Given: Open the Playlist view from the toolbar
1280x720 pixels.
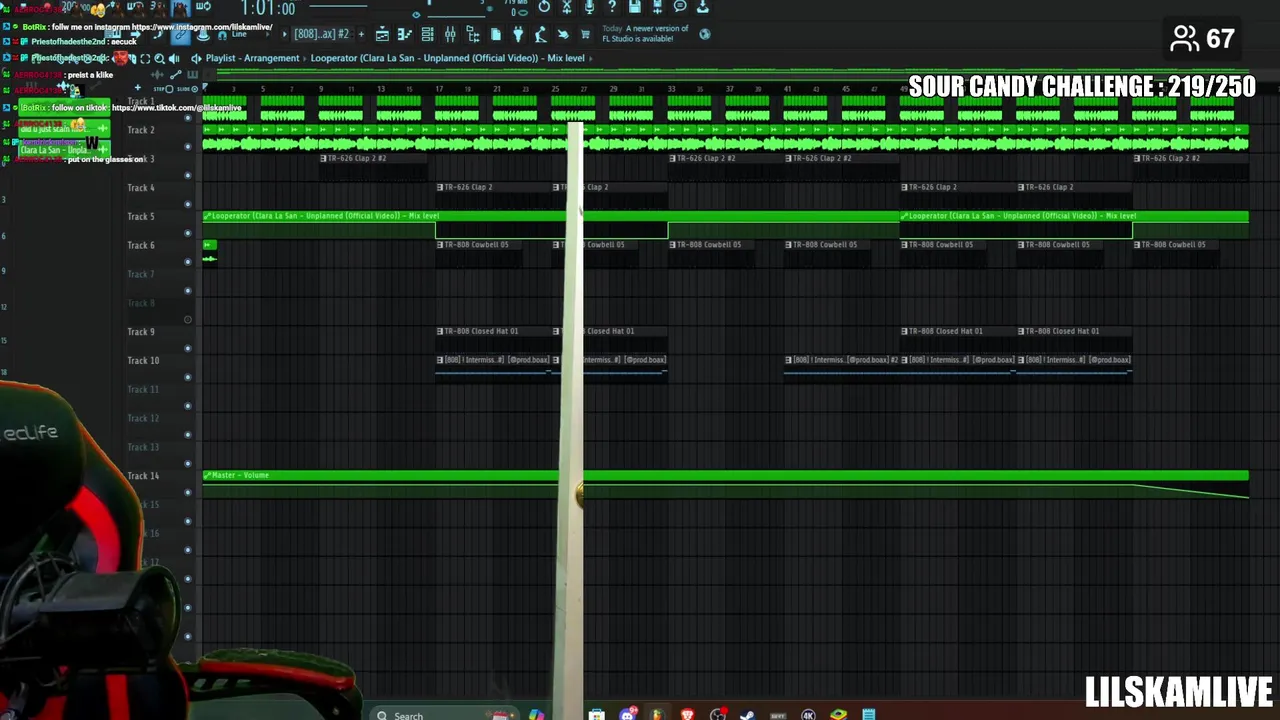Looking at the screenshot, I should [382, 35].
